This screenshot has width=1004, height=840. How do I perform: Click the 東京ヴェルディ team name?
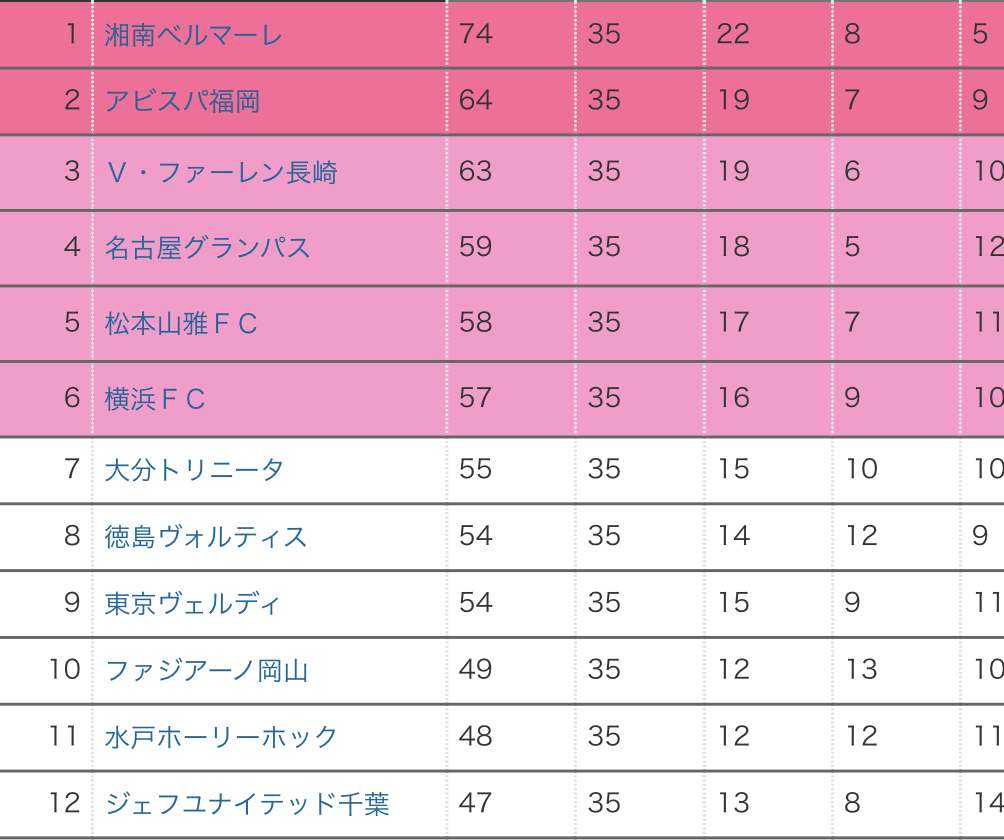(x=193, y=604)
